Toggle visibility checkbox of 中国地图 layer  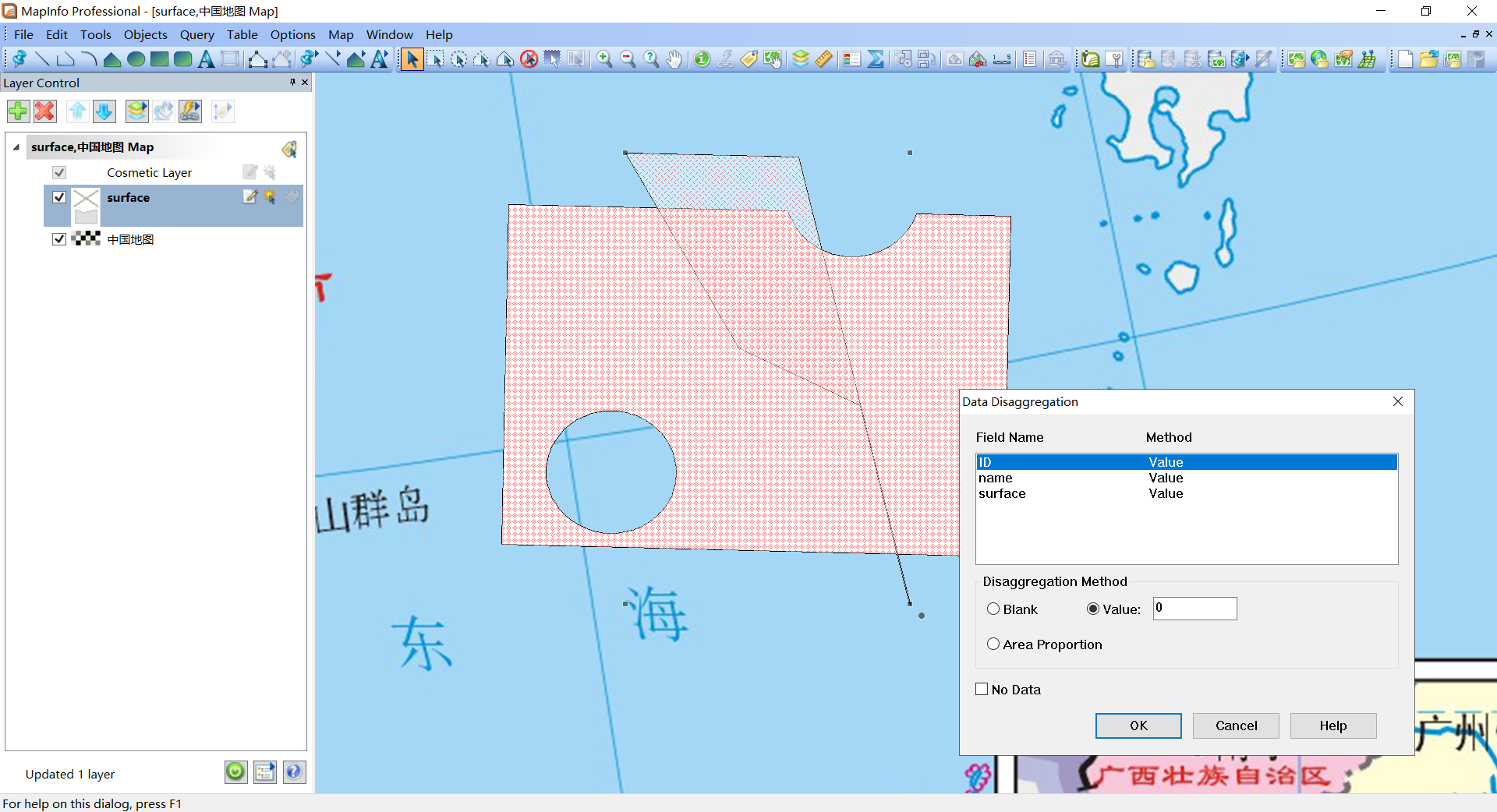tap(59, 239)
